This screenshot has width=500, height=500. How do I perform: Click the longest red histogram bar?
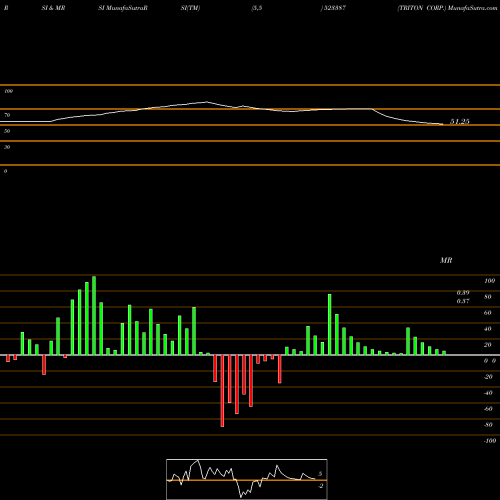222,391
